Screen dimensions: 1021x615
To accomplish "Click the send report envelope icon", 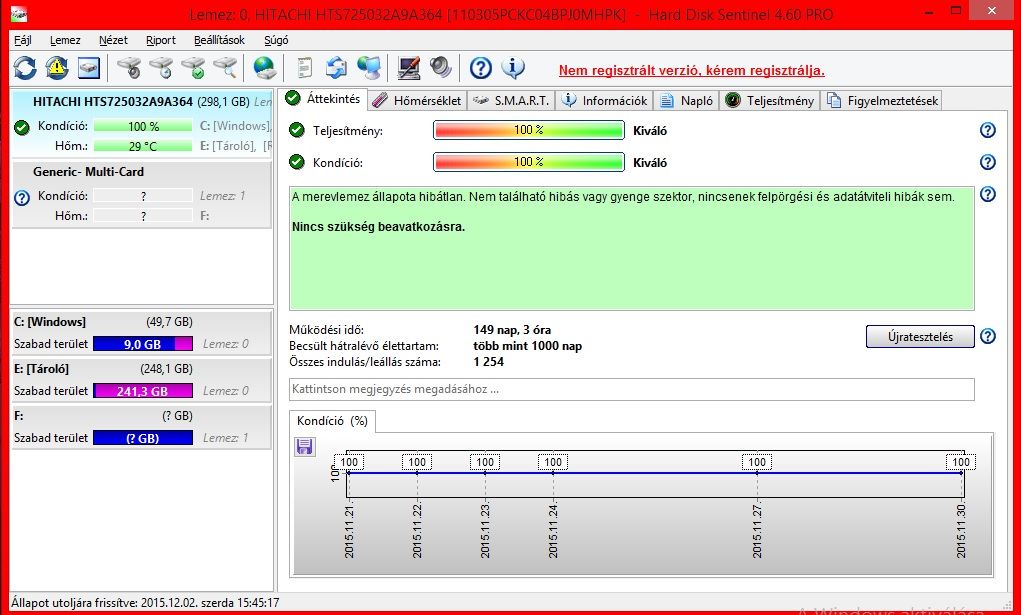I will (x=336, y=68).
